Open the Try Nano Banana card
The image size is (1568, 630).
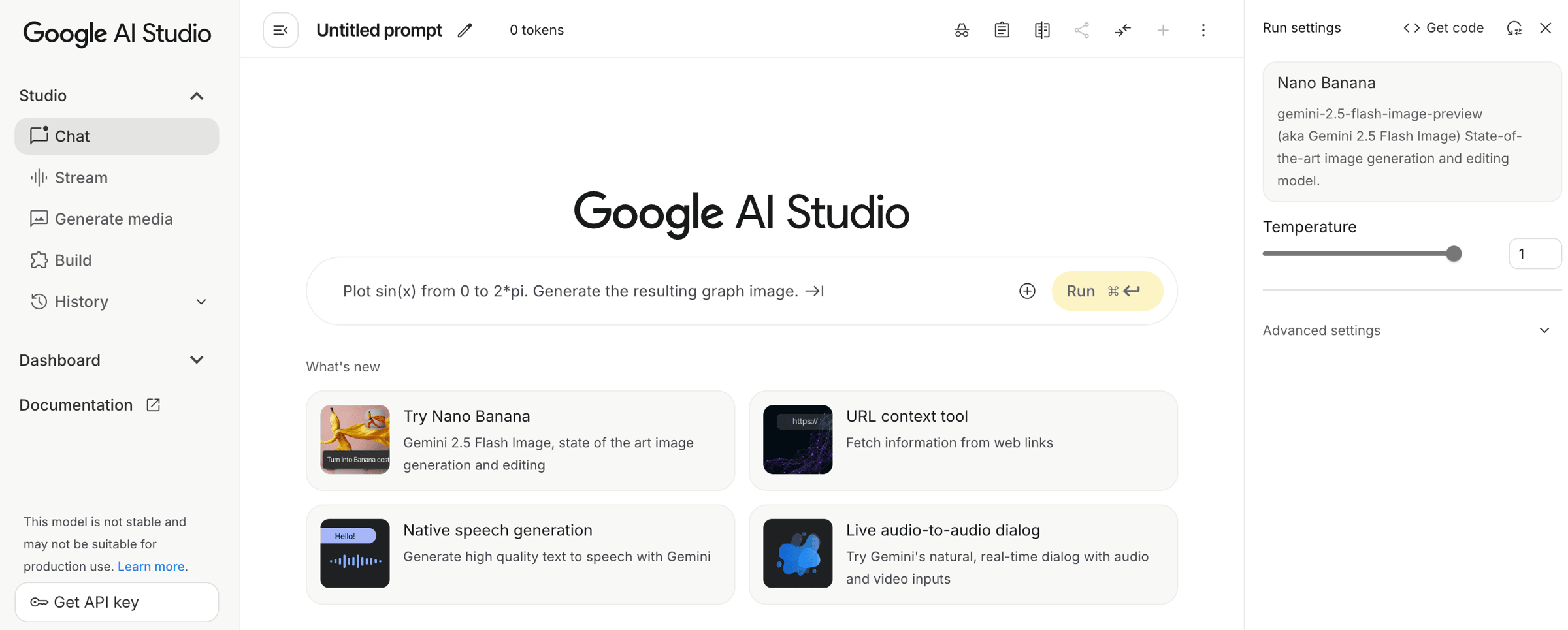pos(520,440)
